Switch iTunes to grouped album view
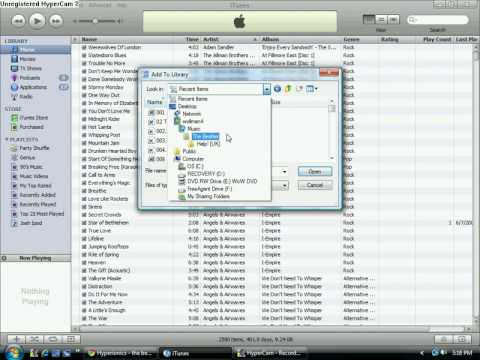 click(381, 20)
